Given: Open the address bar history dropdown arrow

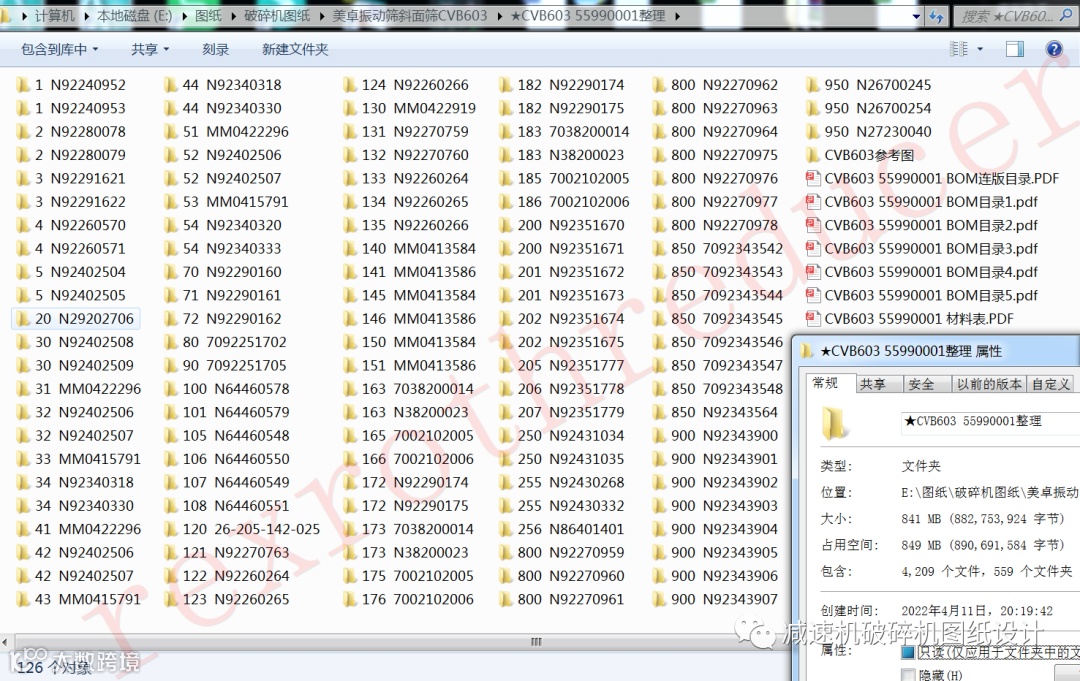Looking at the screenshot, I should [916, 17].
